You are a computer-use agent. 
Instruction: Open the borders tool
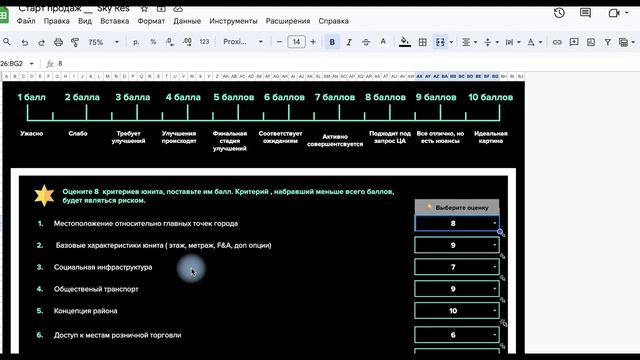[423, 42]
